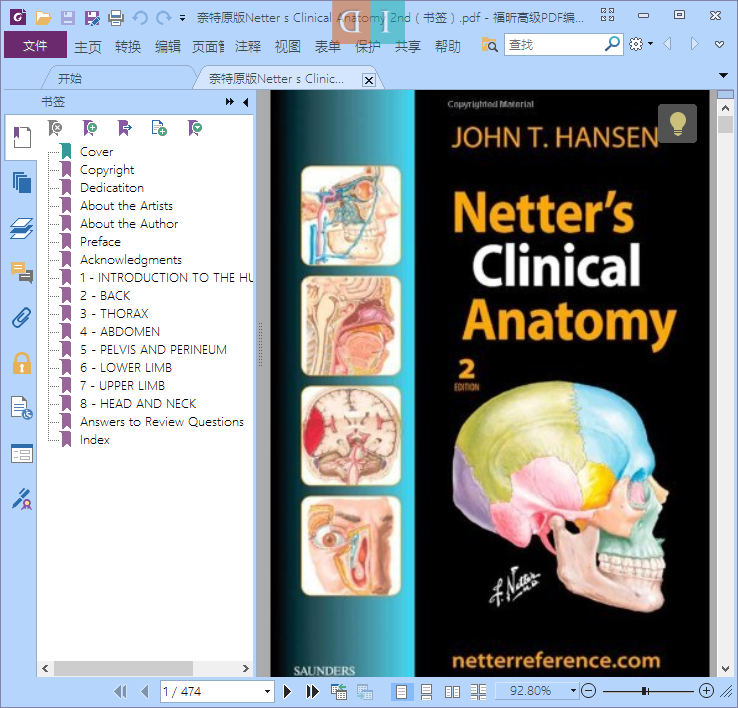Viewport: 738px width, 708px height.
Task: Click the add page with plus icon
Action: point(159,128)
